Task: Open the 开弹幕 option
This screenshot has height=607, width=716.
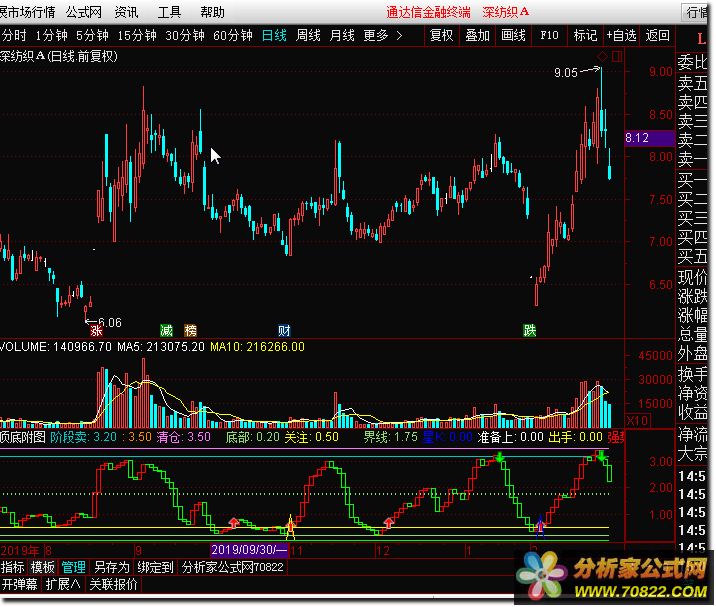Action: pyautogui.click(x=20, y=585)
